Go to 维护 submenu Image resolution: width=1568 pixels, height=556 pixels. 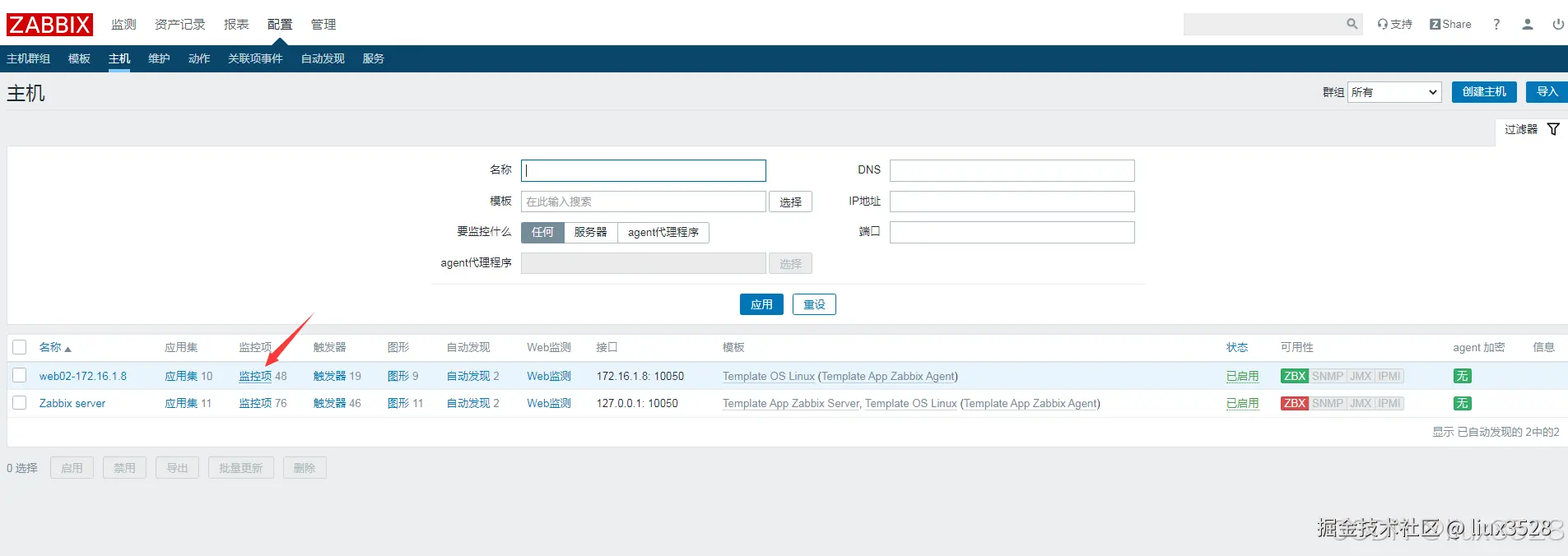[159, 58]
